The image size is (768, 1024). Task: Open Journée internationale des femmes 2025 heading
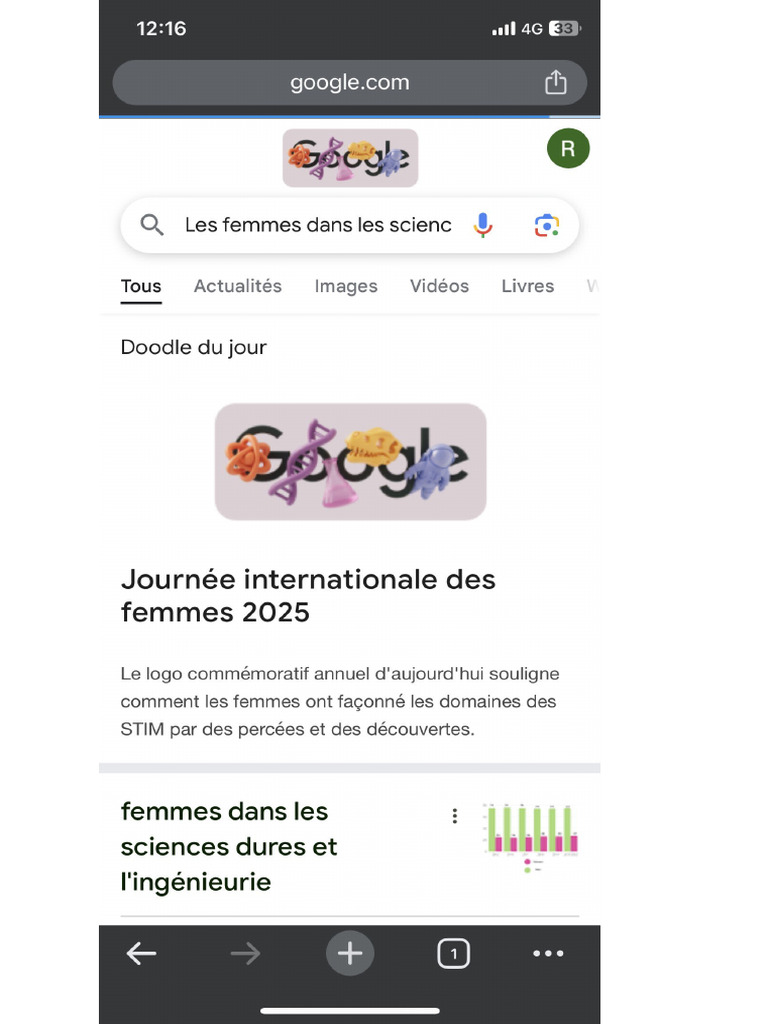point(308,595)
